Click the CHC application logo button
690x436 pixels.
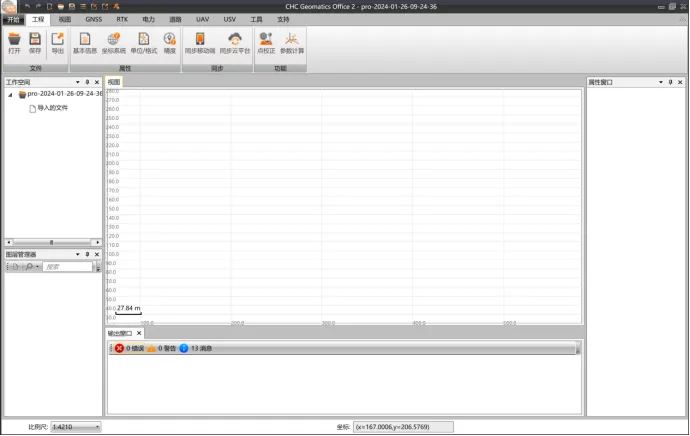pyautogui.click(x=9, y=7)
